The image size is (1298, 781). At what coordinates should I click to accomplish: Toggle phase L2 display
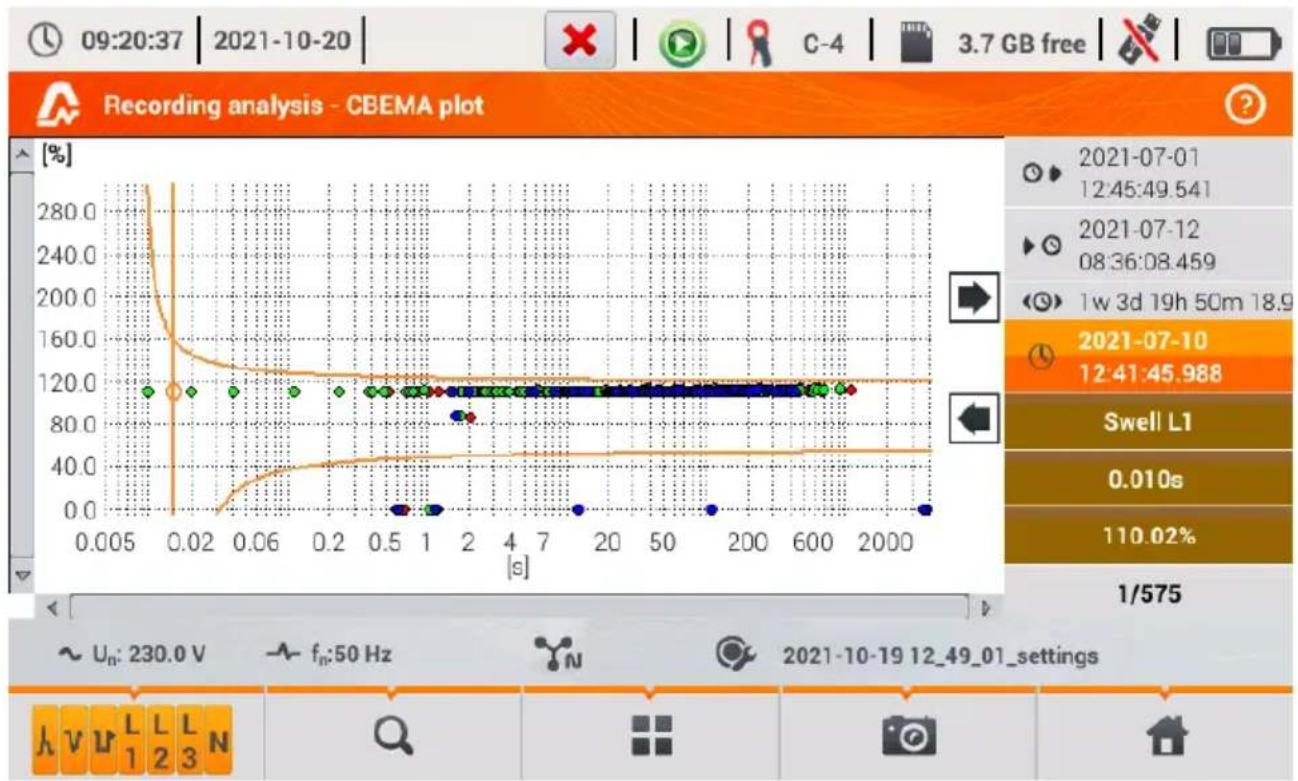click(x=159, y=740)
